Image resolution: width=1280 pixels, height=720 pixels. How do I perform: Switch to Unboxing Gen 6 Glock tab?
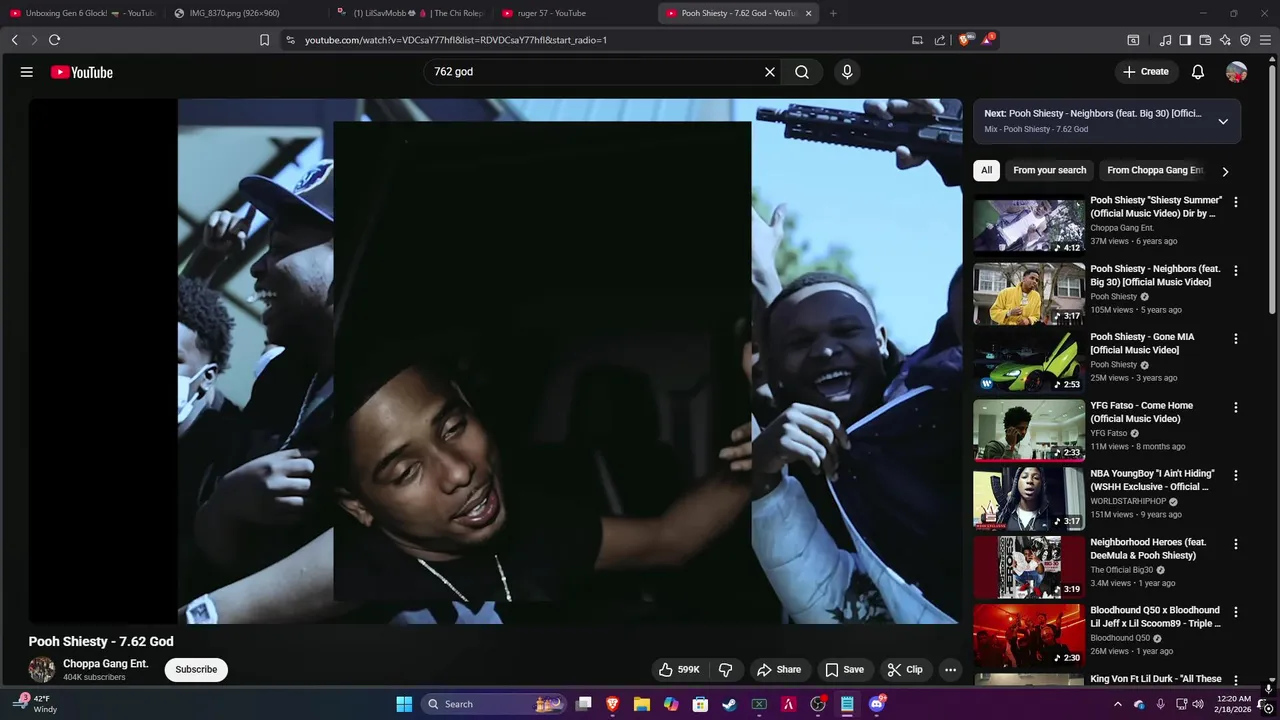coord(83,13)
